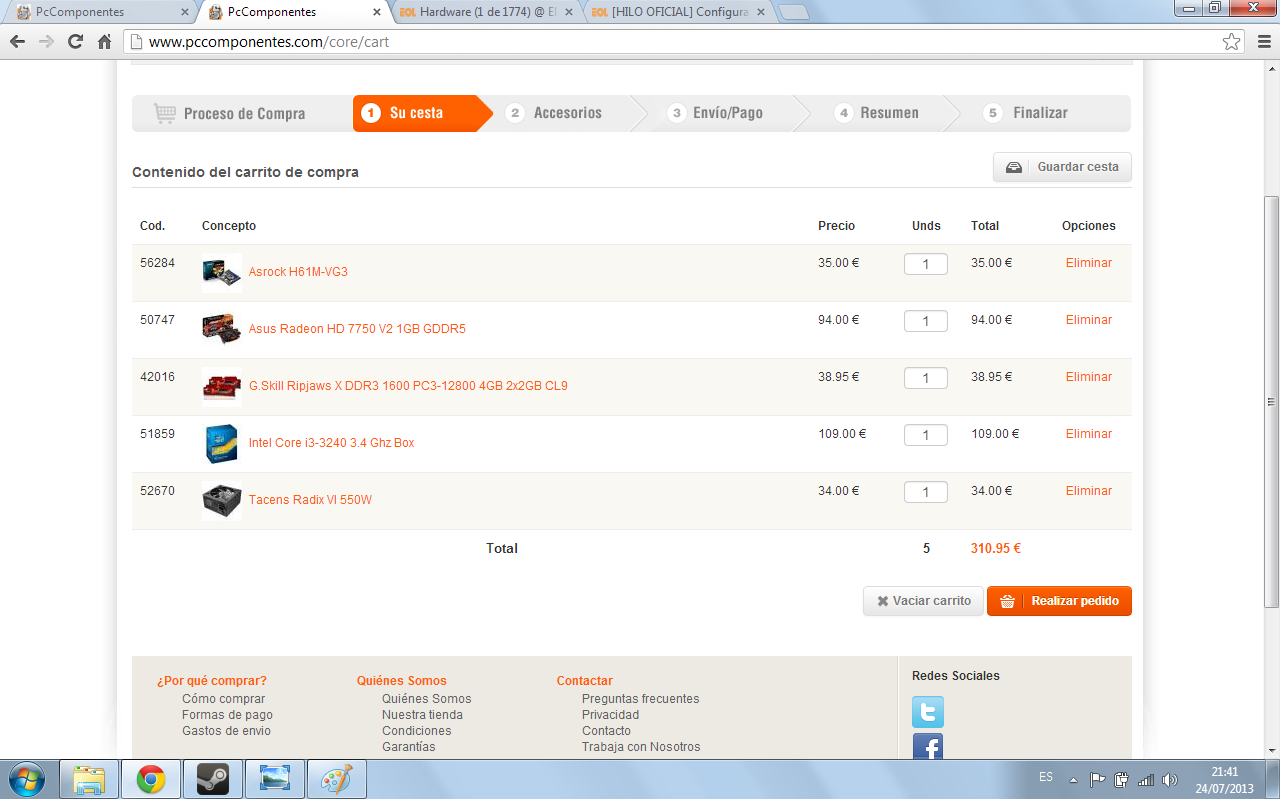This screenshot has height=800, width=1280.
Task: Open the Preguntas frecuentes link
Action: coord(641,699)
